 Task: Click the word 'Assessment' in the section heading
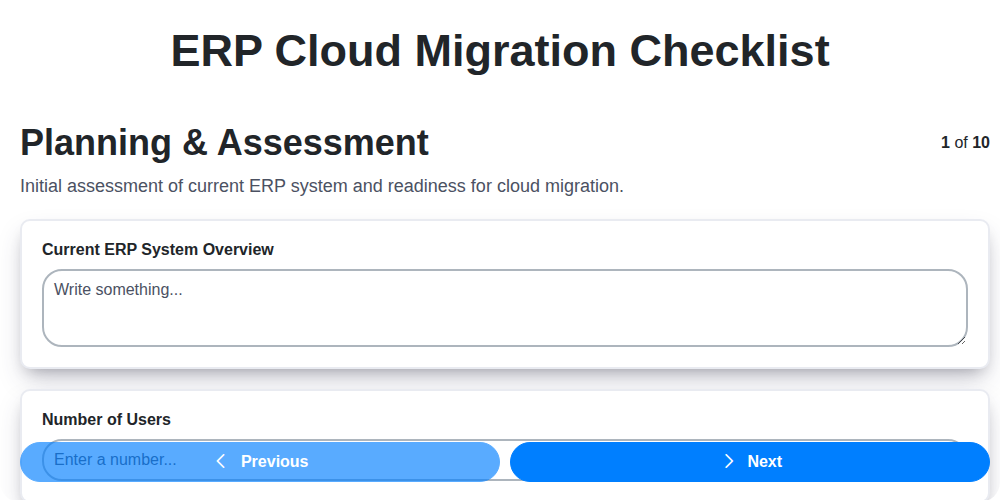pyautogui.click(x=323, y=143)
